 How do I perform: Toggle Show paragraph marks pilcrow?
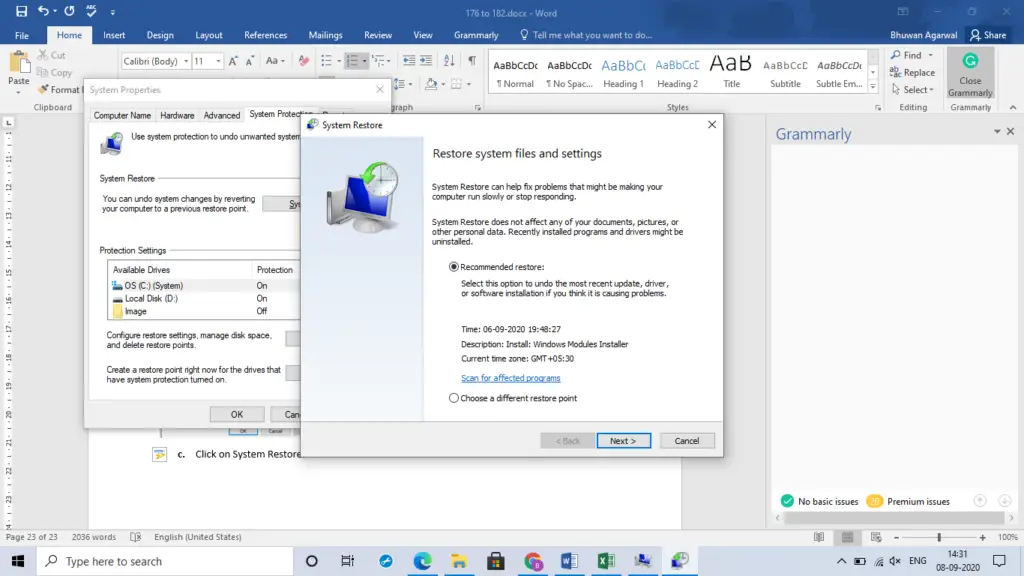click(472, 61)
